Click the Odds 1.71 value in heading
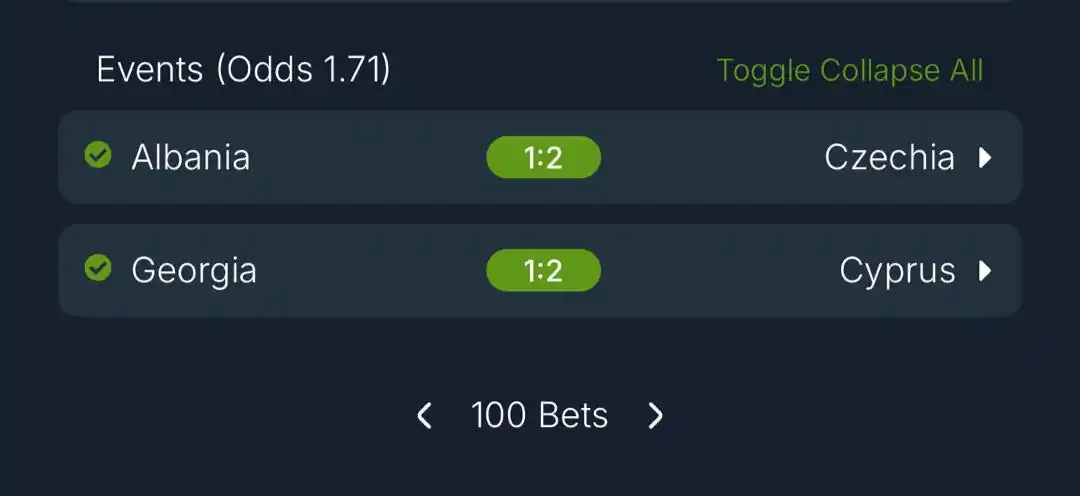This screenshot has height=496, width=1080. 303,70
